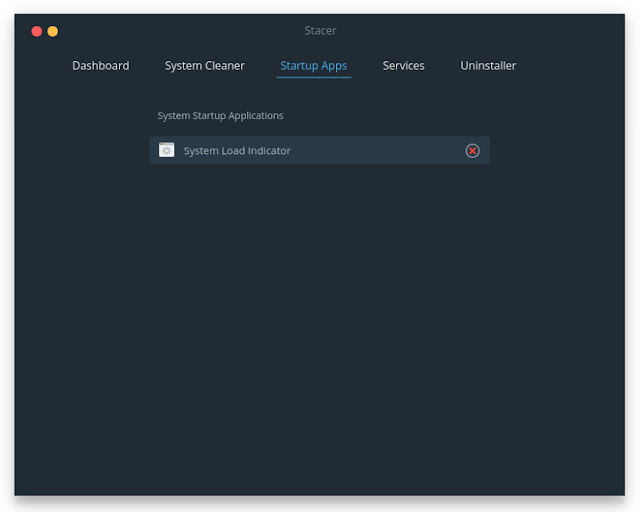Open the Dashboard tab
The image size is (640, 512).
100,66
